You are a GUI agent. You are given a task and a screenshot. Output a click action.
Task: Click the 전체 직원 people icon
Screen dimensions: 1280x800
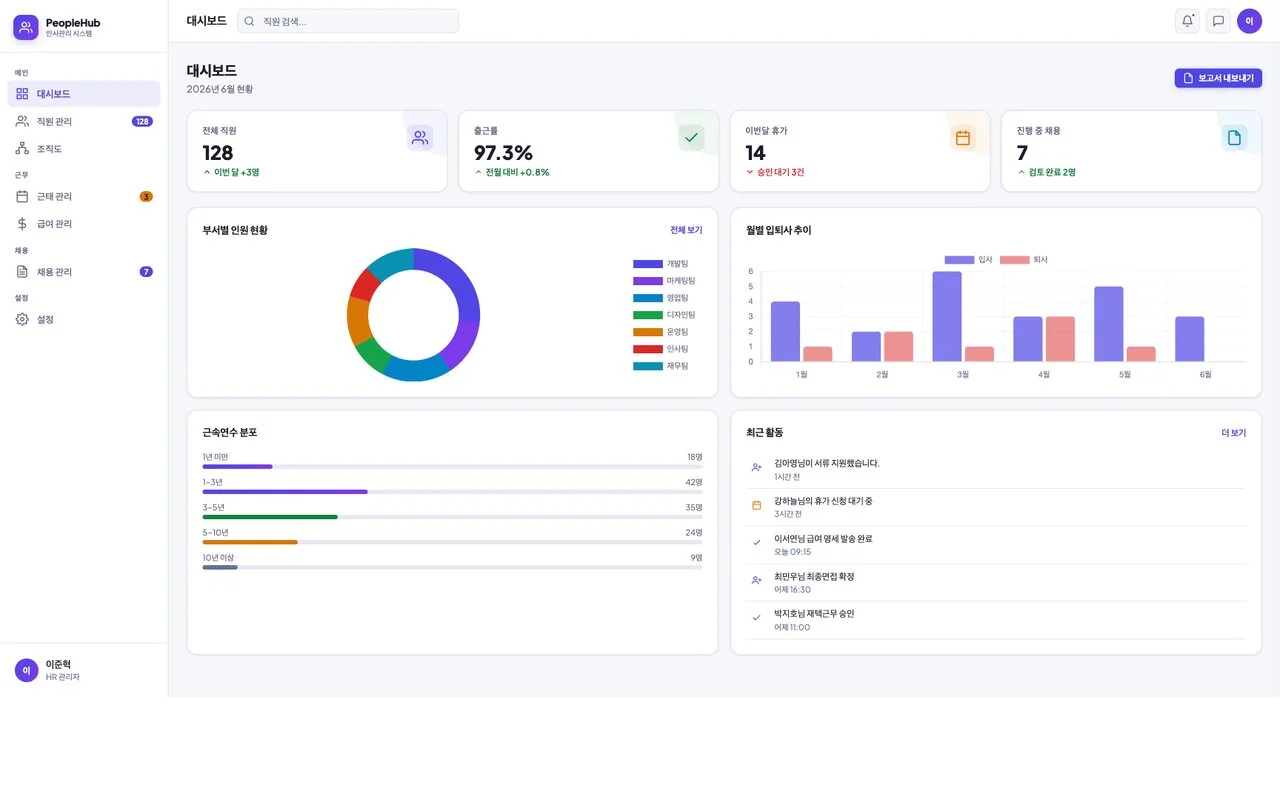tap(420, 138)
